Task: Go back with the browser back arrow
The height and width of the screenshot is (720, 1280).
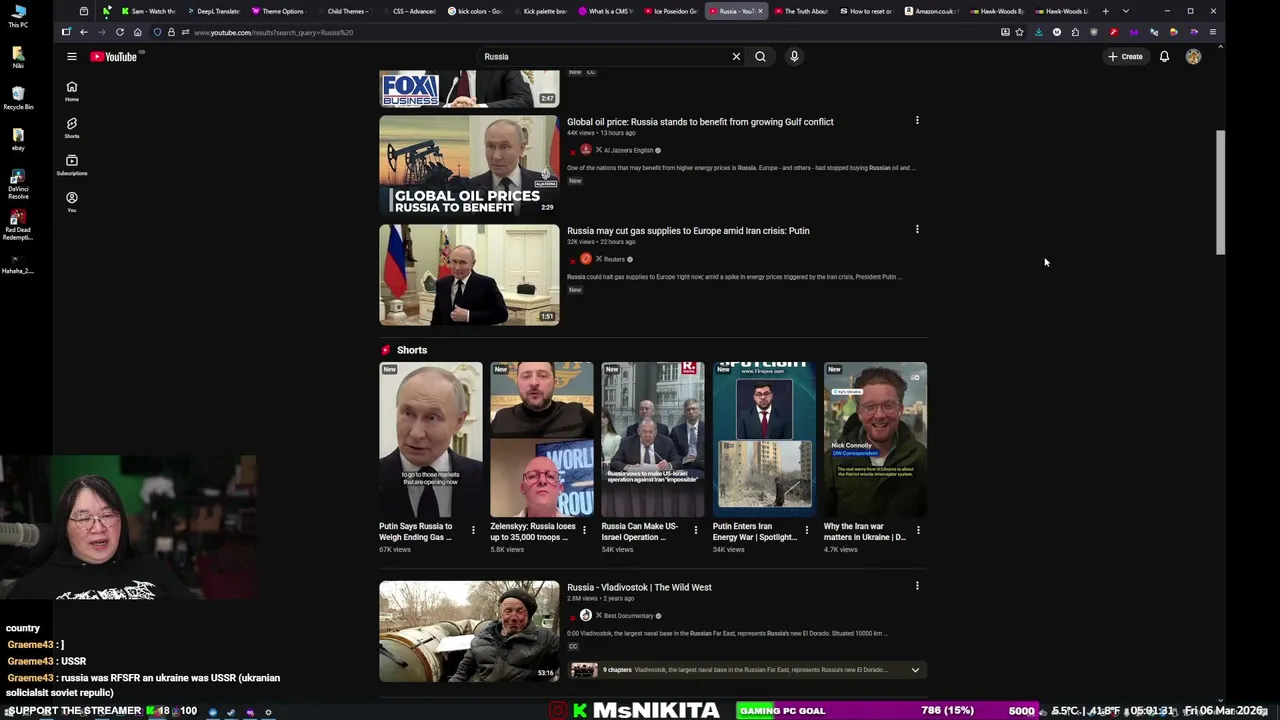Action: (x=84, y=32)
